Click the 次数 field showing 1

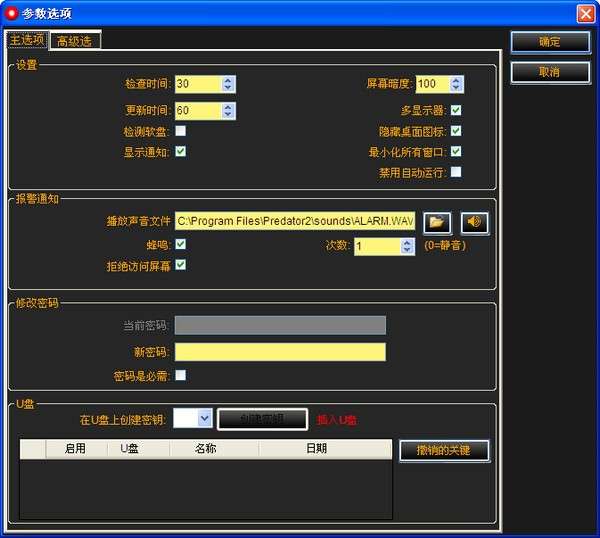click(x=377, y=246)
